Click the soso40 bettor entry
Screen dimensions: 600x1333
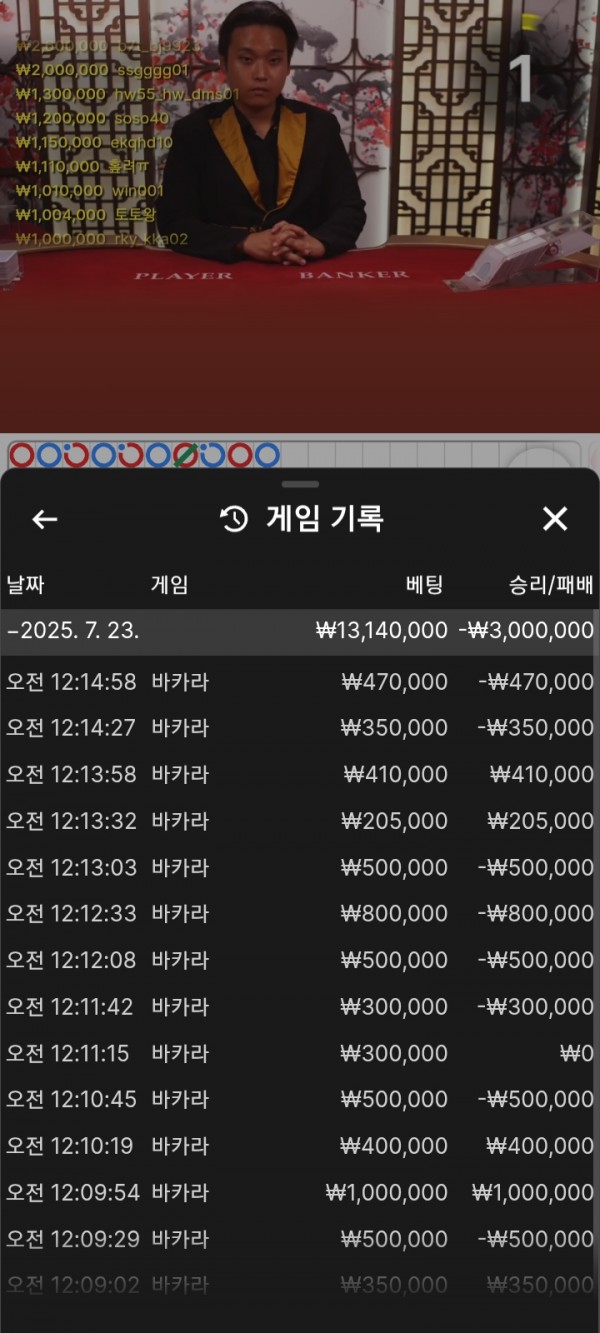pyautogui.click(x=94, y=118)
